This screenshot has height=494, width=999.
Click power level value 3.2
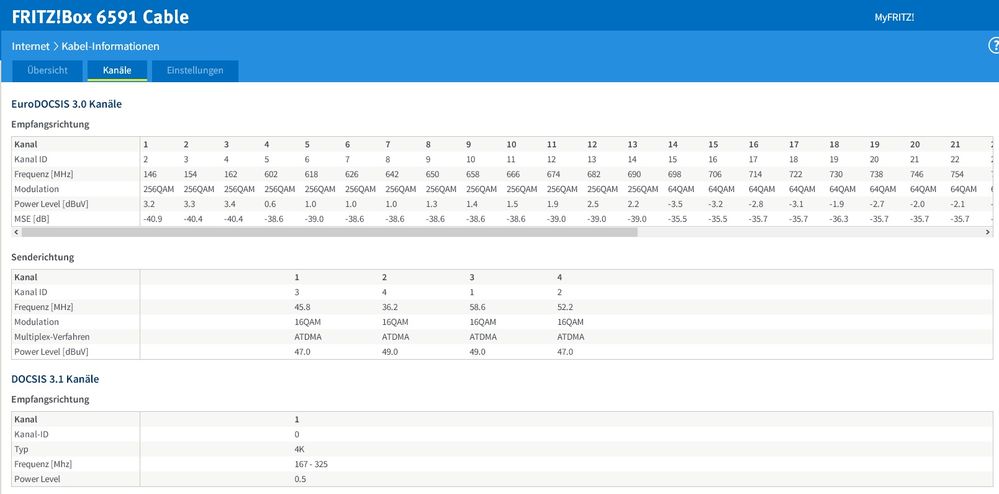coord(148,204)
